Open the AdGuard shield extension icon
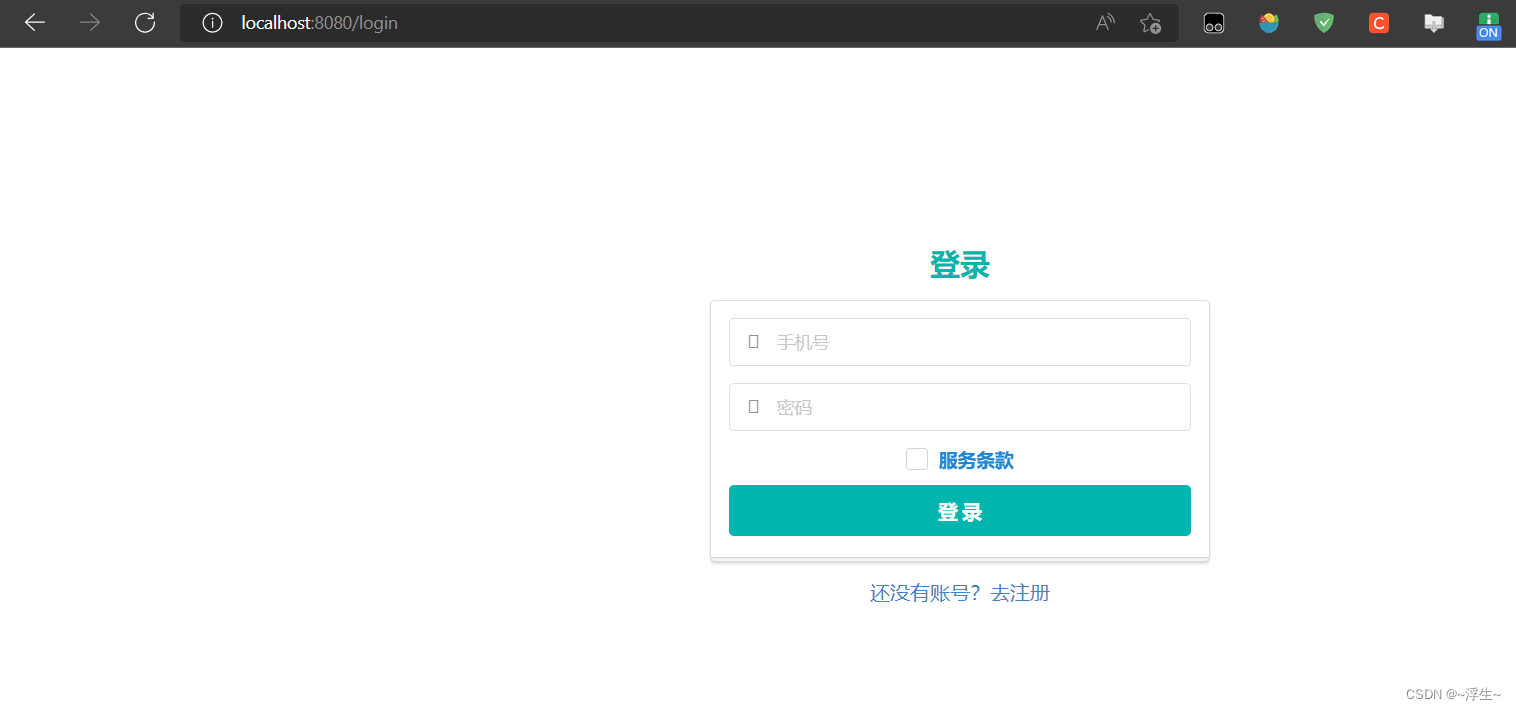Screen dimensions: 1516x710 (x=1323, y=22)
